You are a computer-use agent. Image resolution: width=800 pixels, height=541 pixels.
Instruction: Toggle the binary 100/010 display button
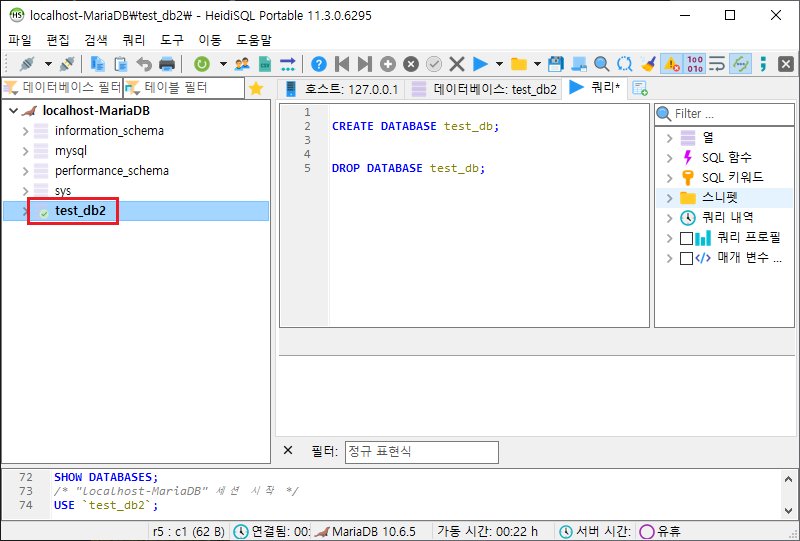pyautogui.click(x=694, y=64)
